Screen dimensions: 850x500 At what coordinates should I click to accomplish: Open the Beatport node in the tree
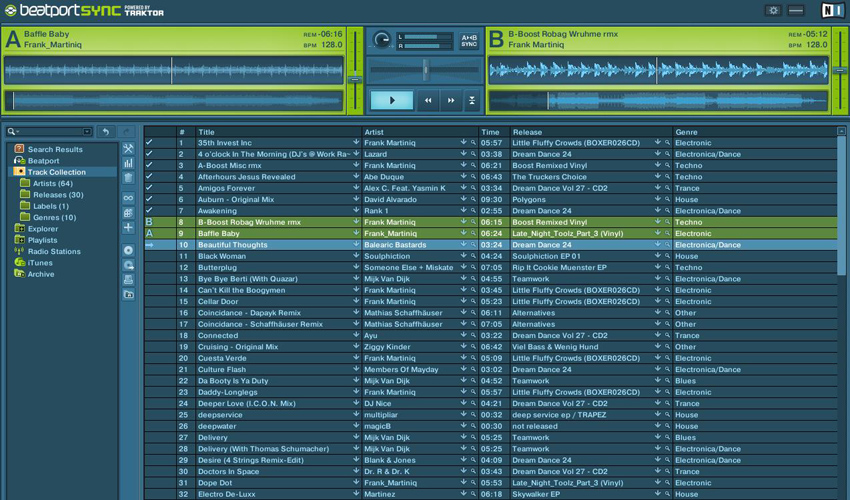[43, 161]
